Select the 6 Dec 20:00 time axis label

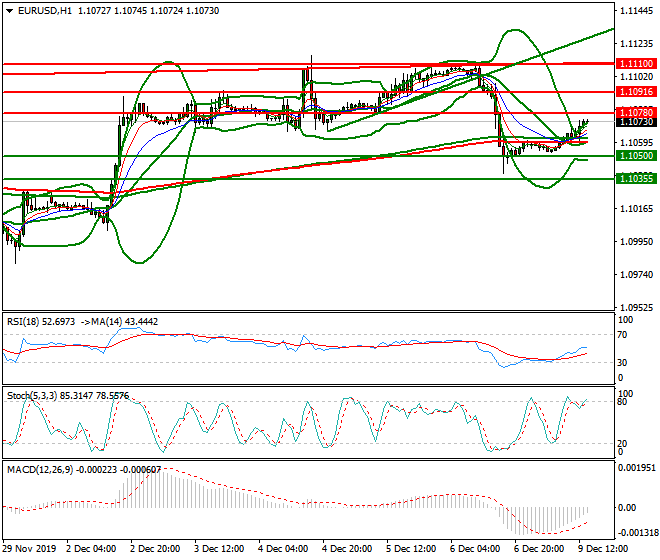539,549
